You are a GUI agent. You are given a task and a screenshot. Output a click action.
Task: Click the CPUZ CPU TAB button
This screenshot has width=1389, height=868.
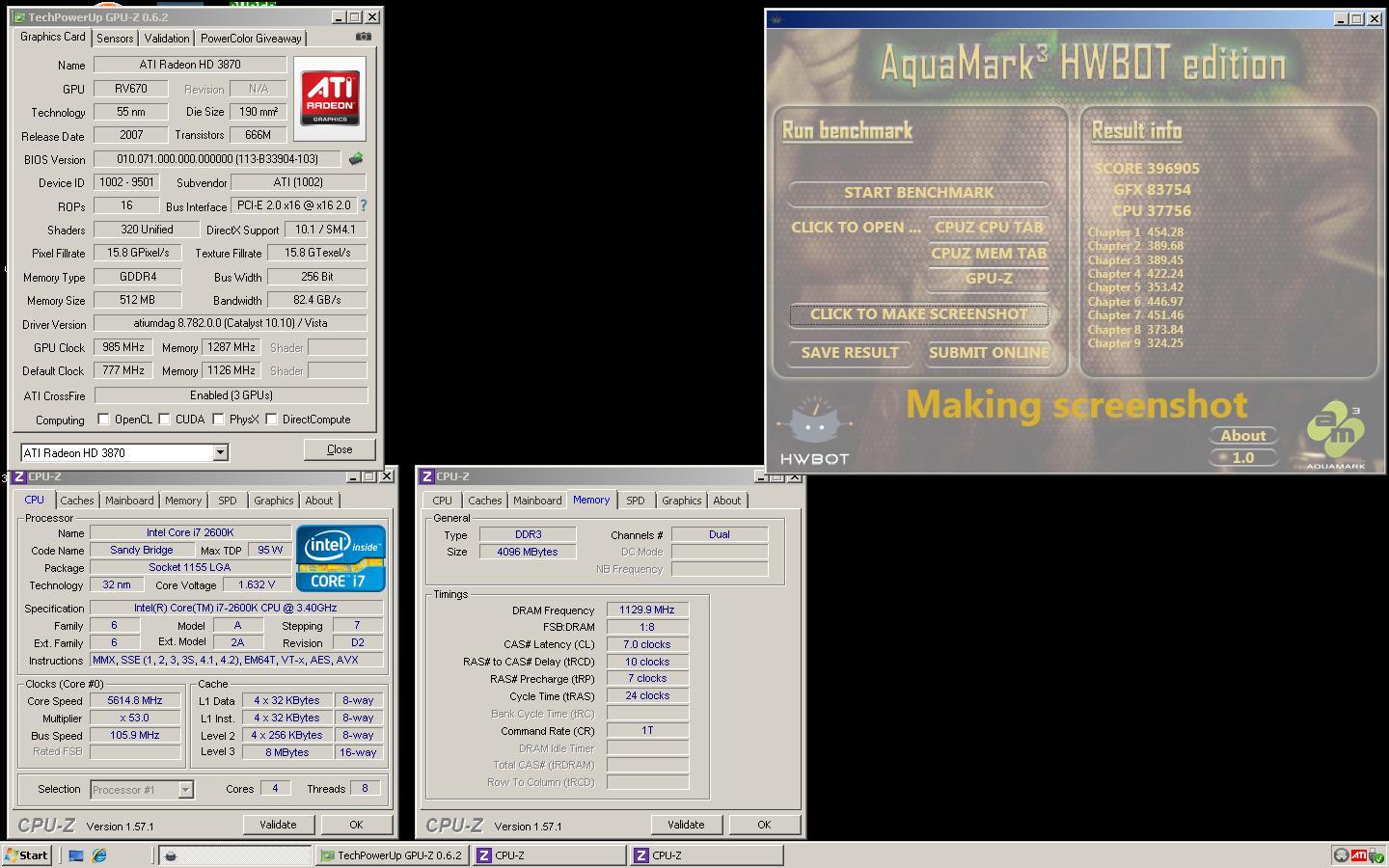[989, 228]
